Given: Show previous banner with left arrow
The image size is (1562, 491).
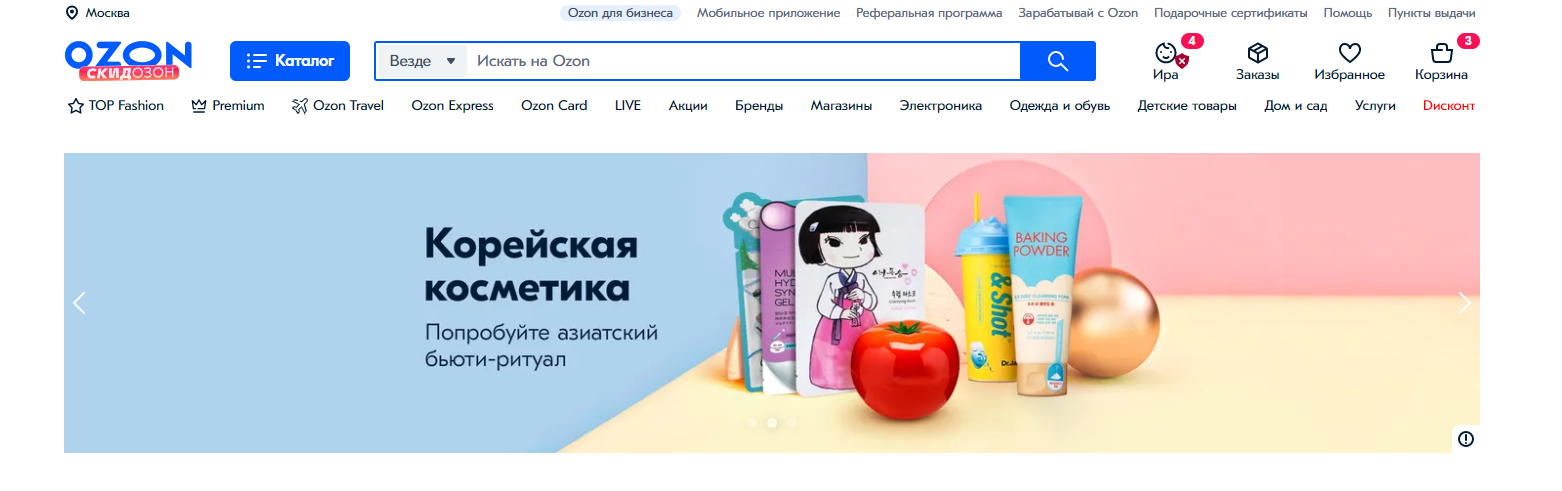Looking at the screenshot, I should [x=80, y=303].
